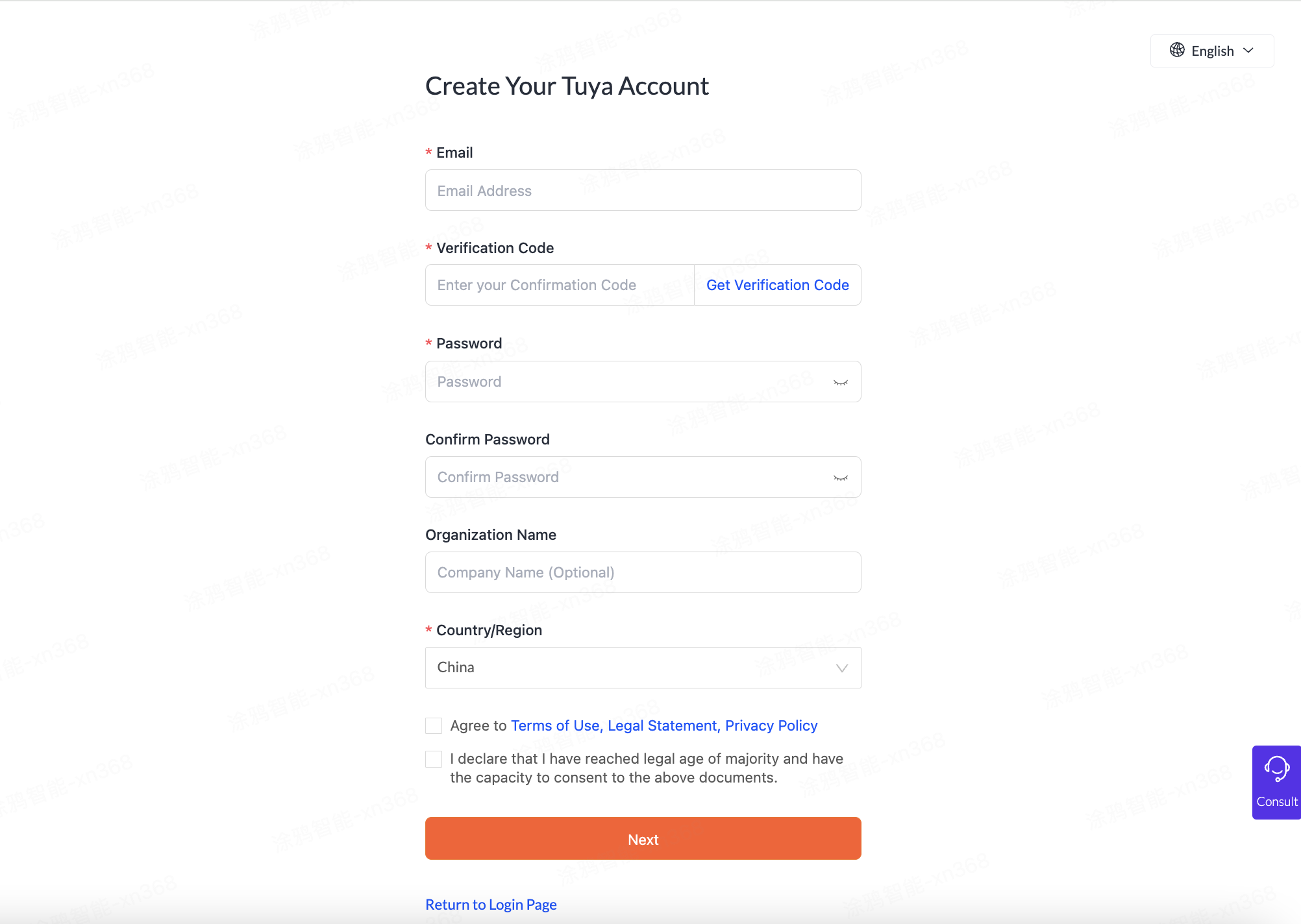Toggle Confirm Password visibility eye icon
Screen dimensions: 1301x924
pos(841,478)
